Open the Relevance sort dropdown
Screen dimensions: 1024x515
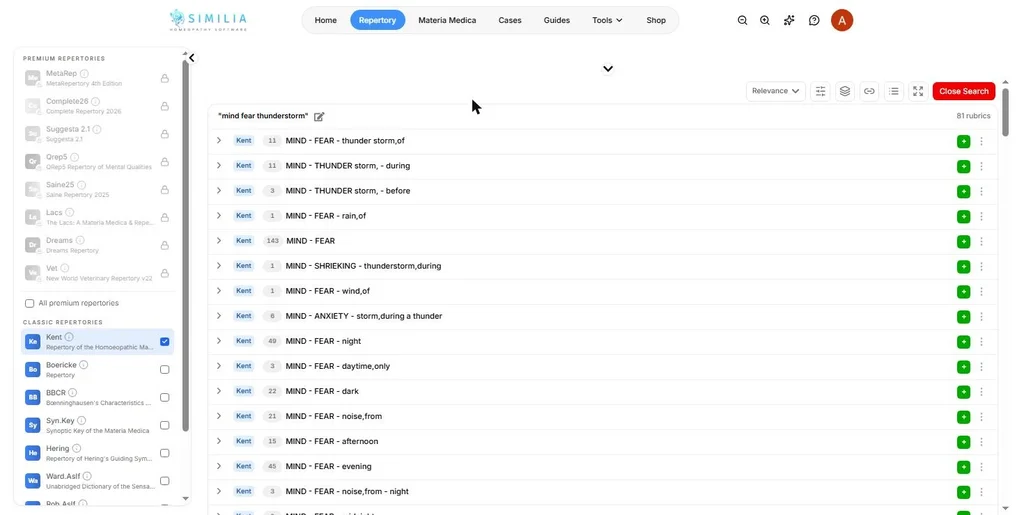[x=775, y=91]
